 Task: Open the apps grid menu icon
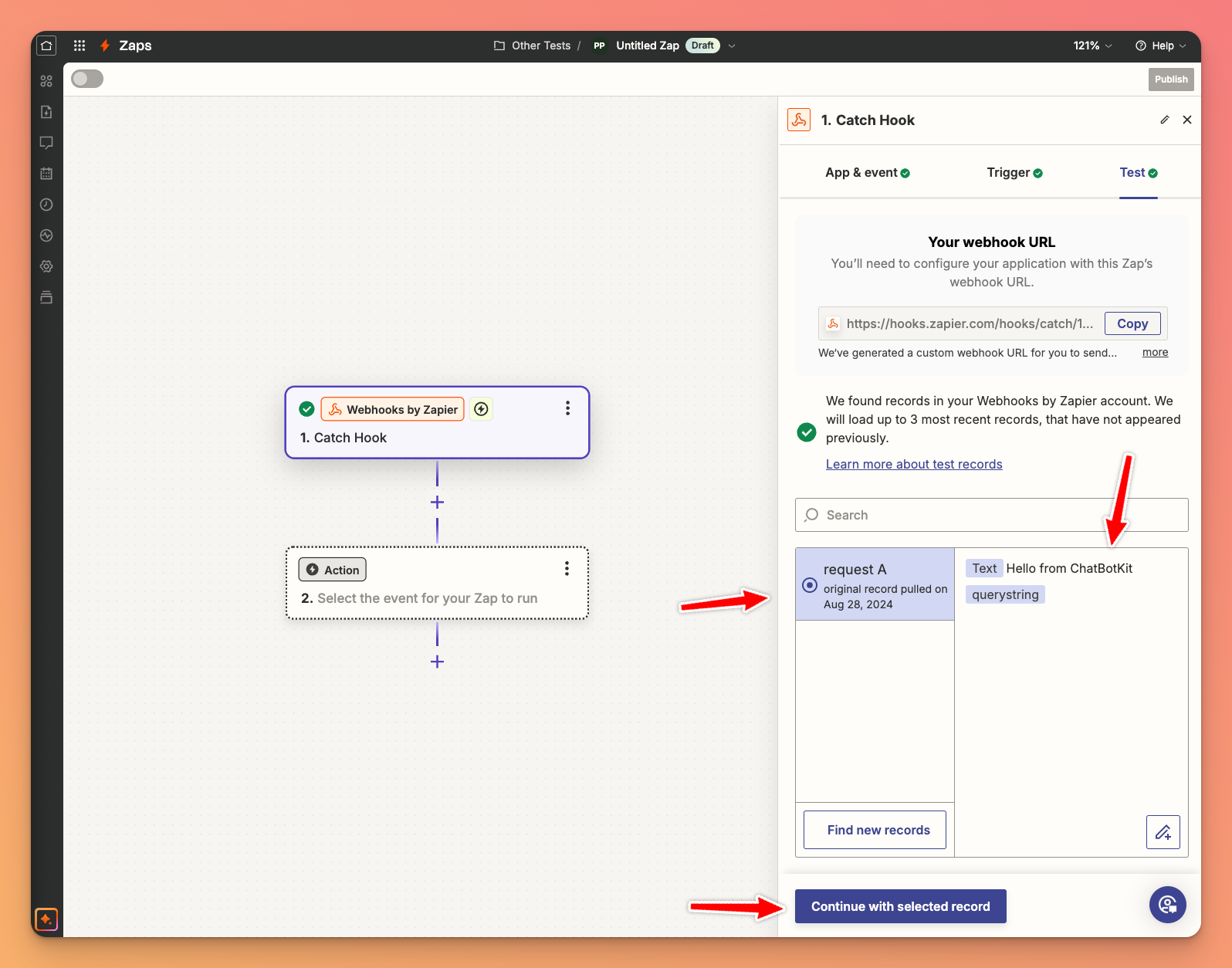[79, 46]
